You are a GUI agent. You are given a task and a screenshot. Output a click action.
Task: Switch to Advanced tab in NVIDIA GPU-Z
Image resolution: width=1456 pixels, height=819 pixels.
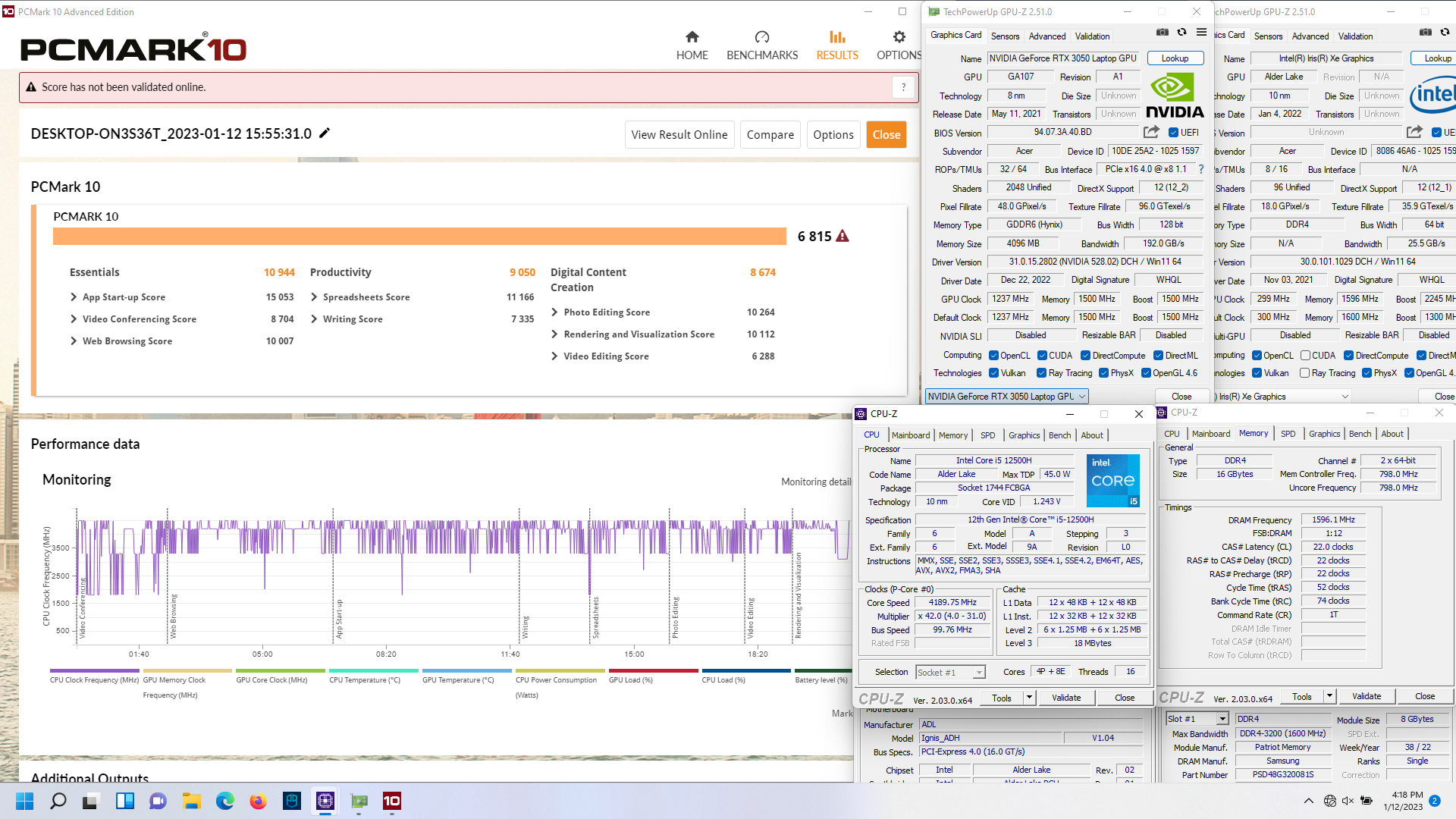[1047, 36]
